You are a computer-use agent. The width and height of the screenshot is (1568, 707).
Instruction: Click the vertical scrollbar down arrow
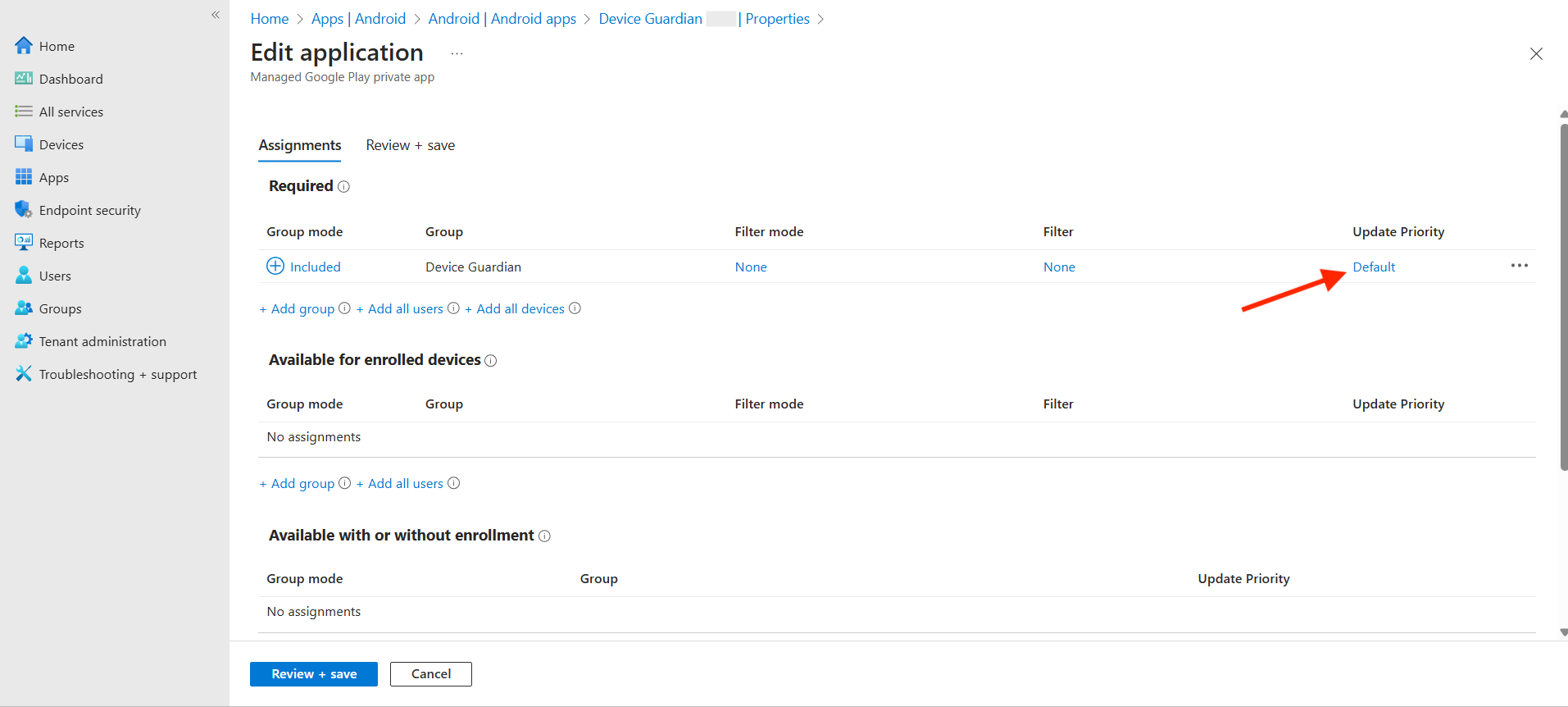1563,632
